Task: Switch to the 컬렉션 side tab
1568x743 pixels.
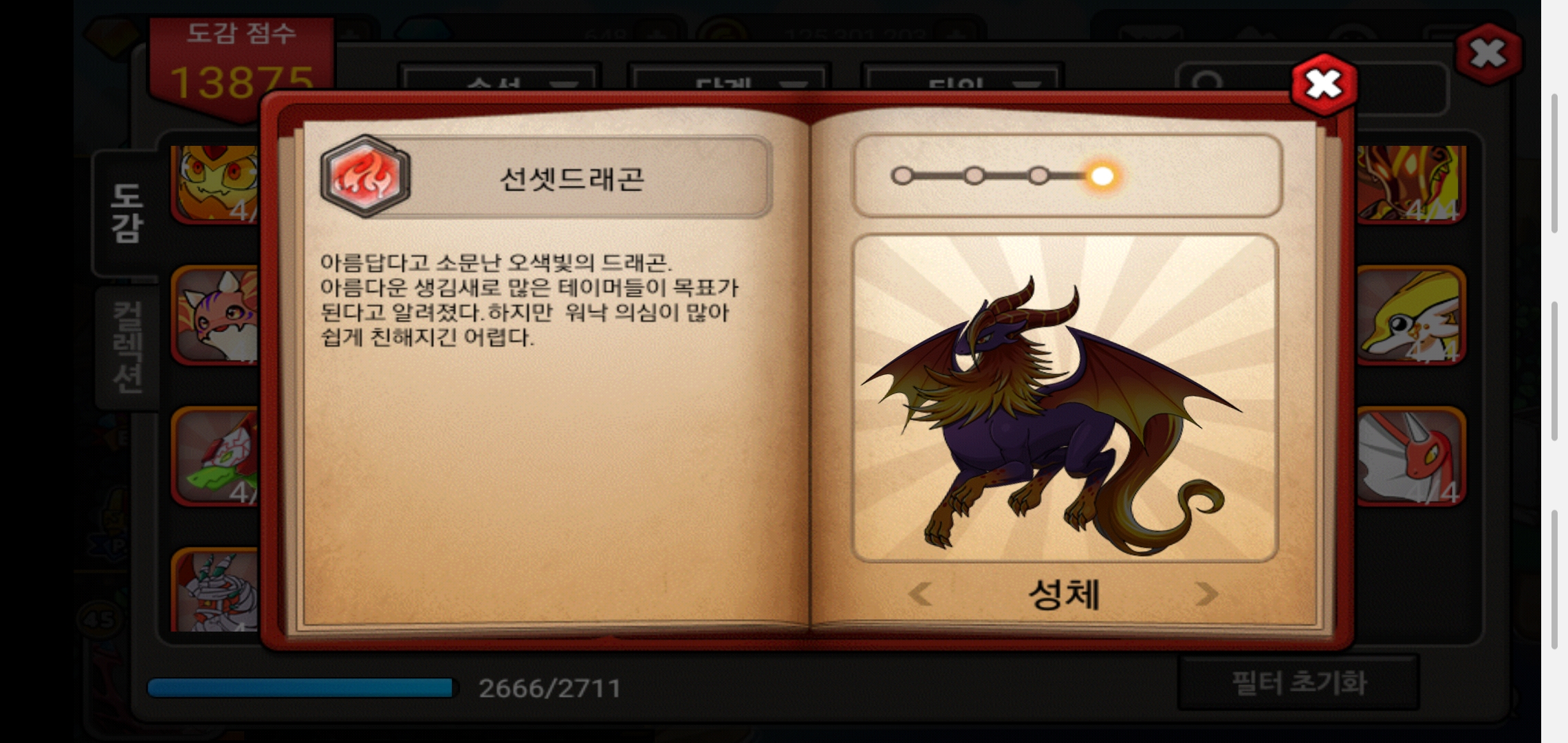Action: (x=128, y=348)
